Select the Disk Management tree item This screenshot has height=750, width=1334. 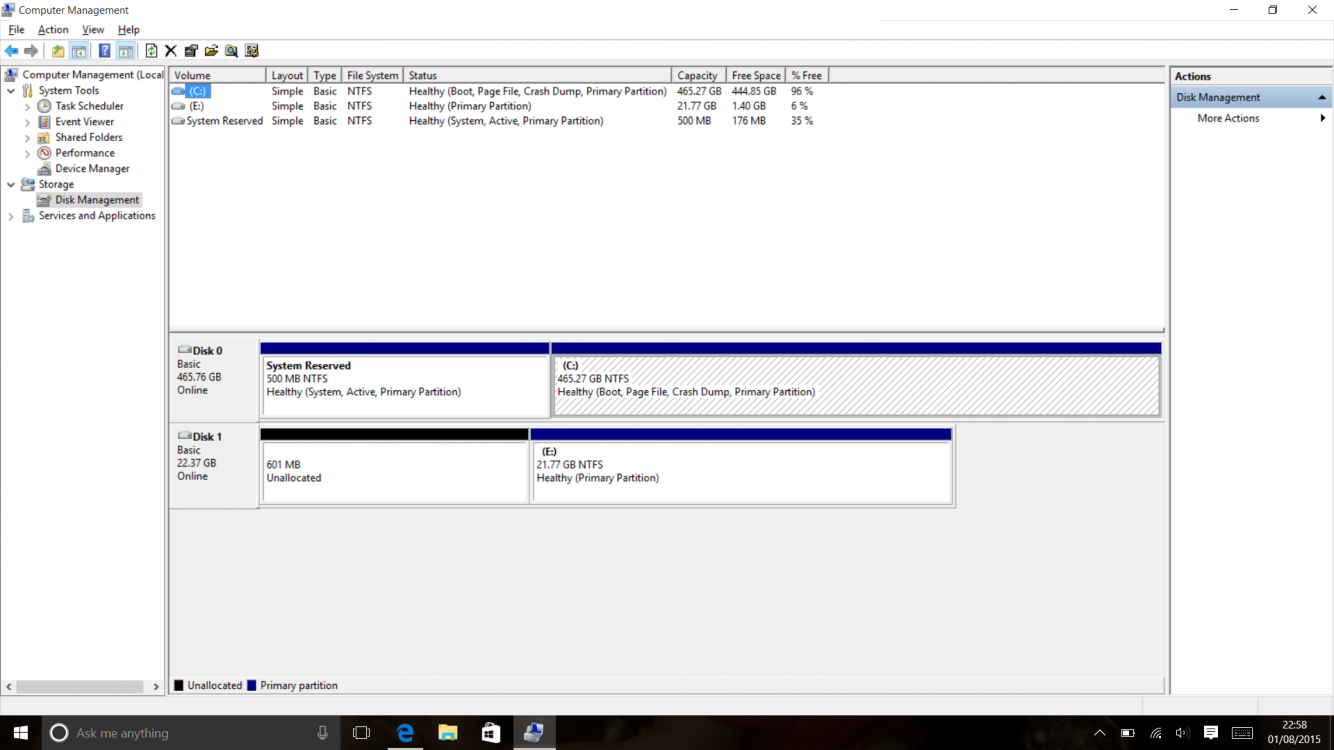coord(96,199)
